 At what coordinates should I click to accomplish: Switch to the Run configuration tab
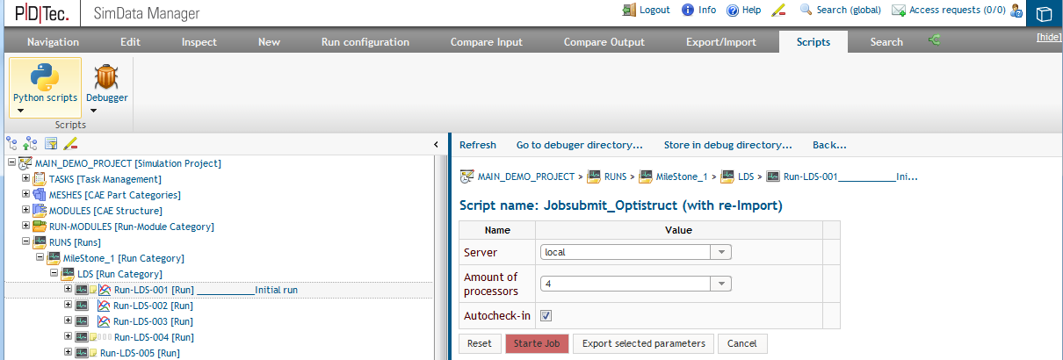(x=365, y=42)
